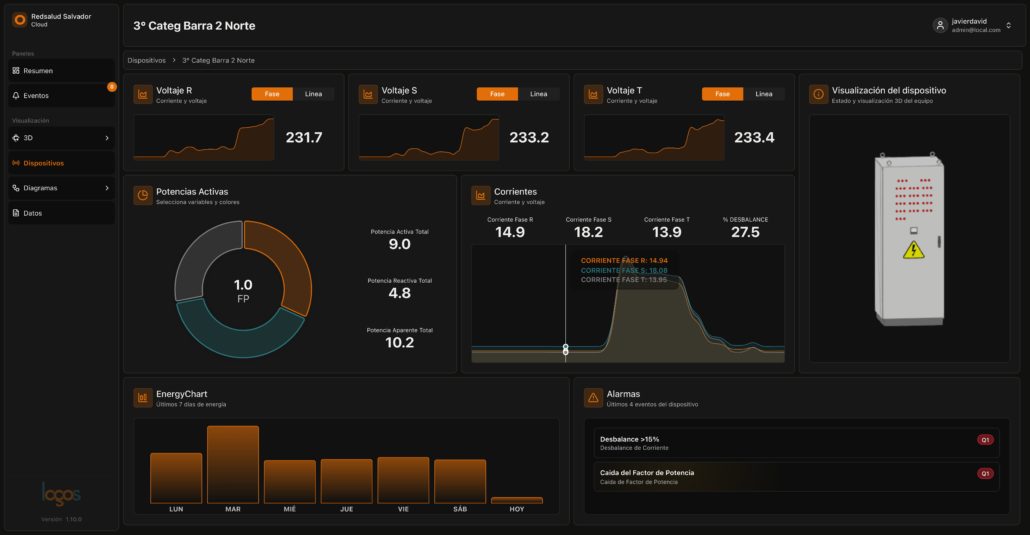Go to Eventos in sidebar
The image size is (1030, 535).
(36, 96)
